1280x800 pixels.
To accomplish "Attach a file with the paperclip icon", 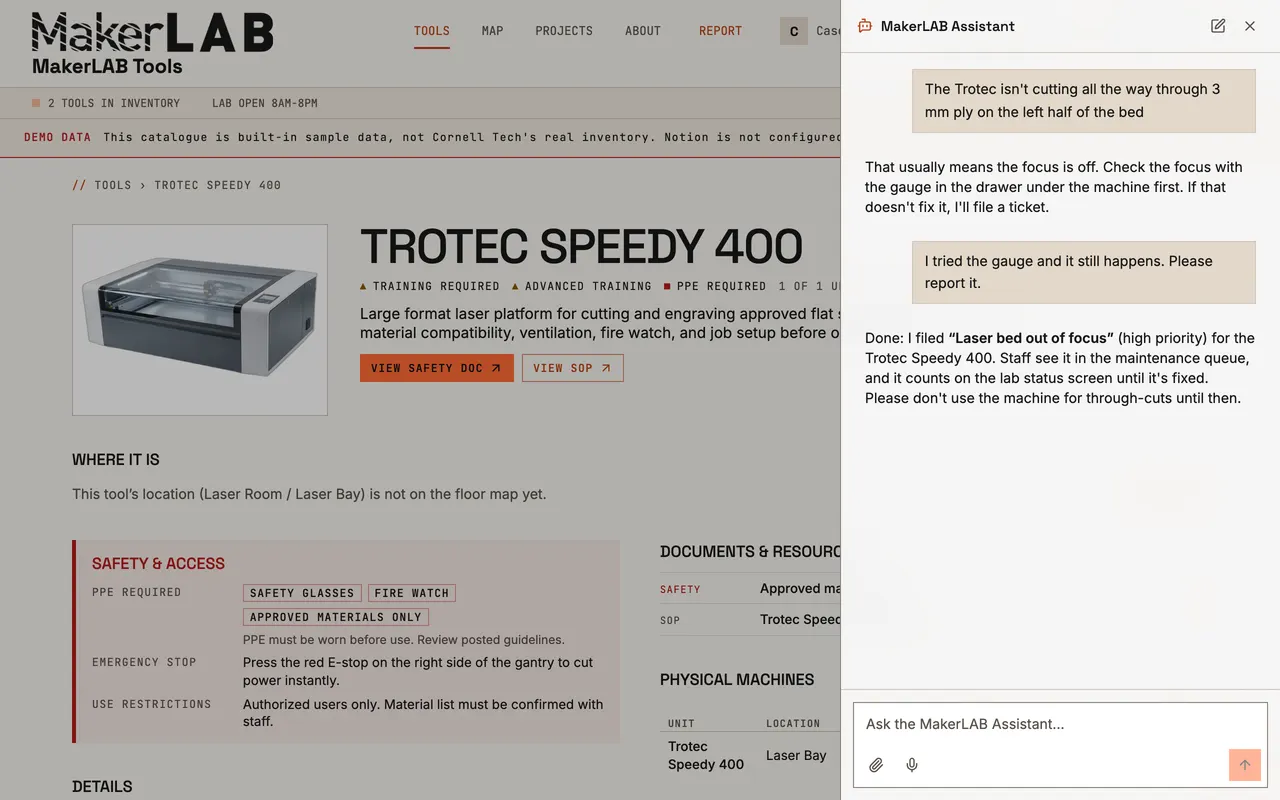I will (x=876, y=765).
